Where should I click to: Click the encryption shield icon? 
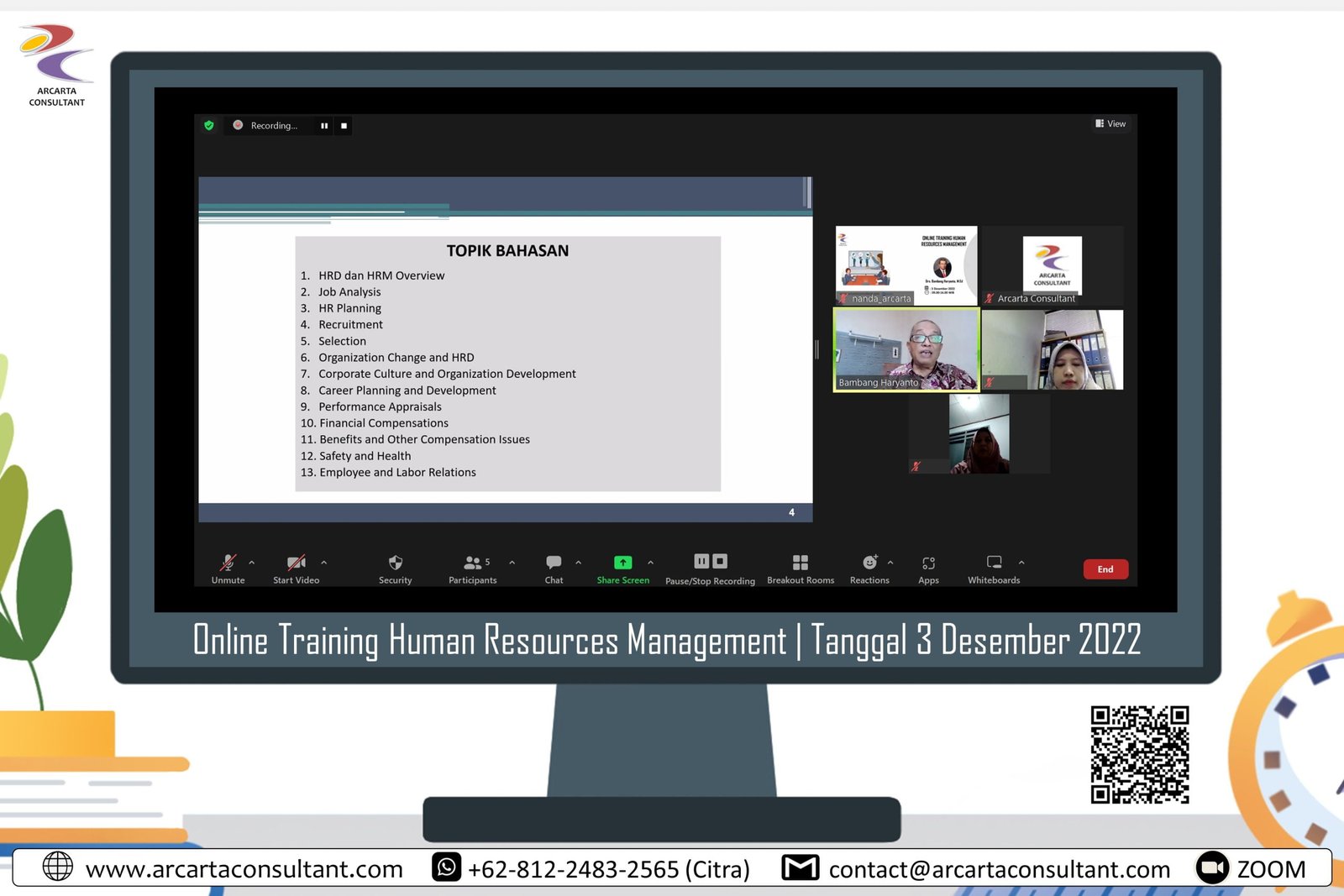click(x=209, y=126)
